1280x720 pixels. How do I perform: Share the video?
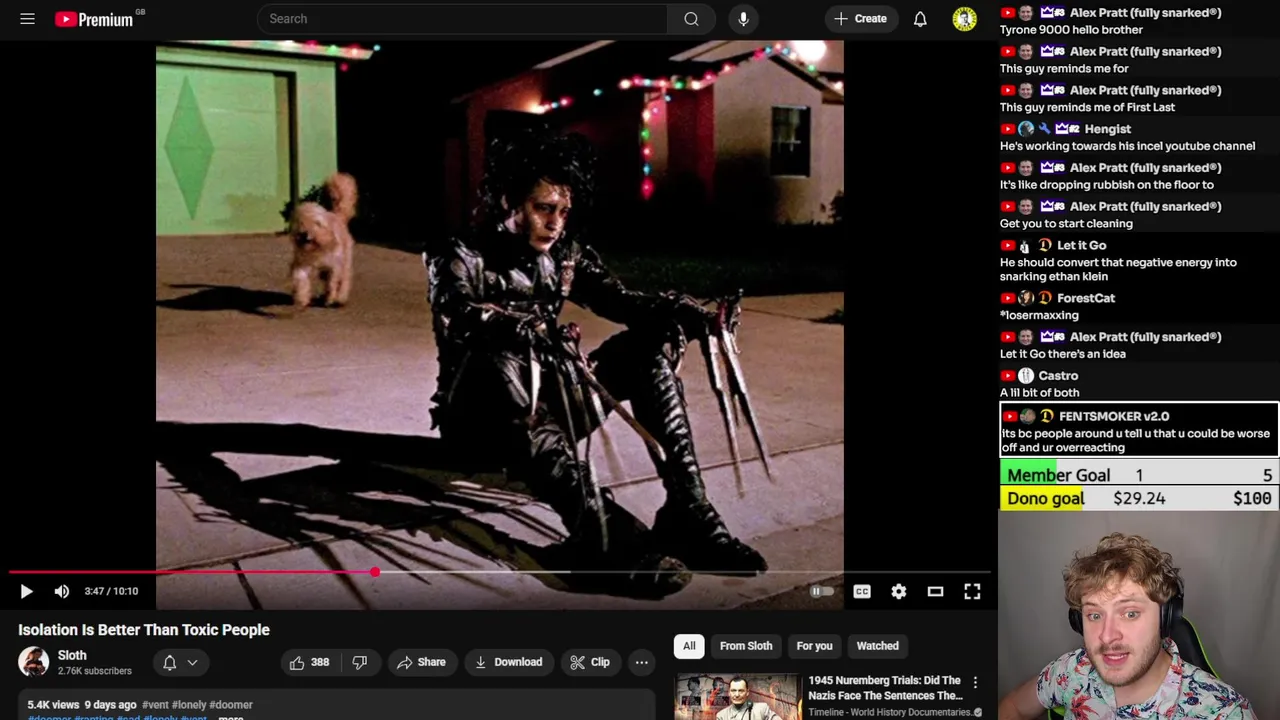point(421,662)
